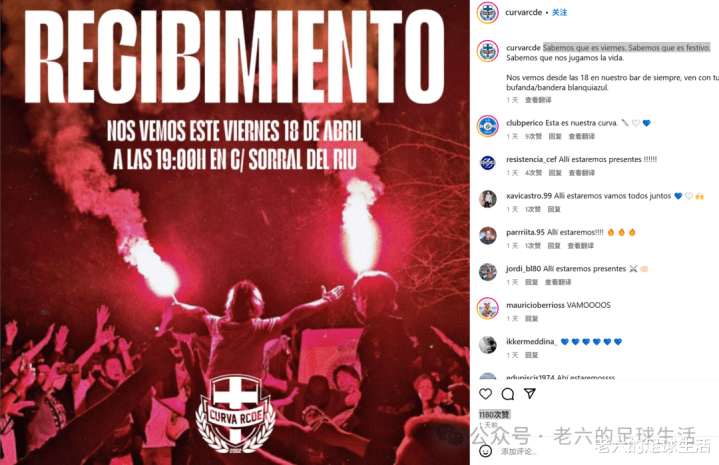Reply to jordi_bl80's comment
Screen dimensions: 719x465
point(531,282)
